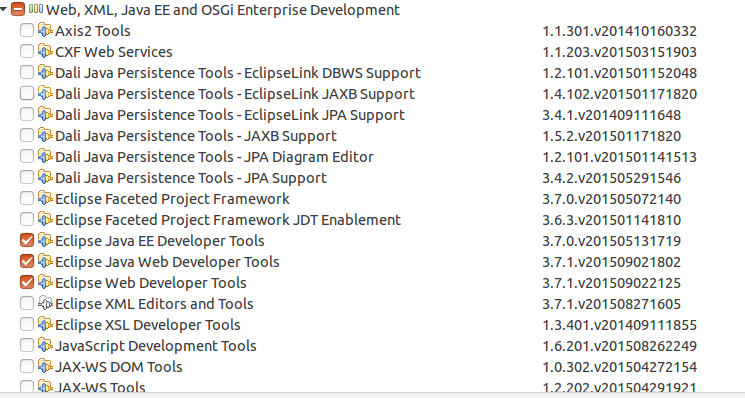Enable the Axis2 Tools checkbox
This screenshot has width=745, height=398.
[27, 30]
